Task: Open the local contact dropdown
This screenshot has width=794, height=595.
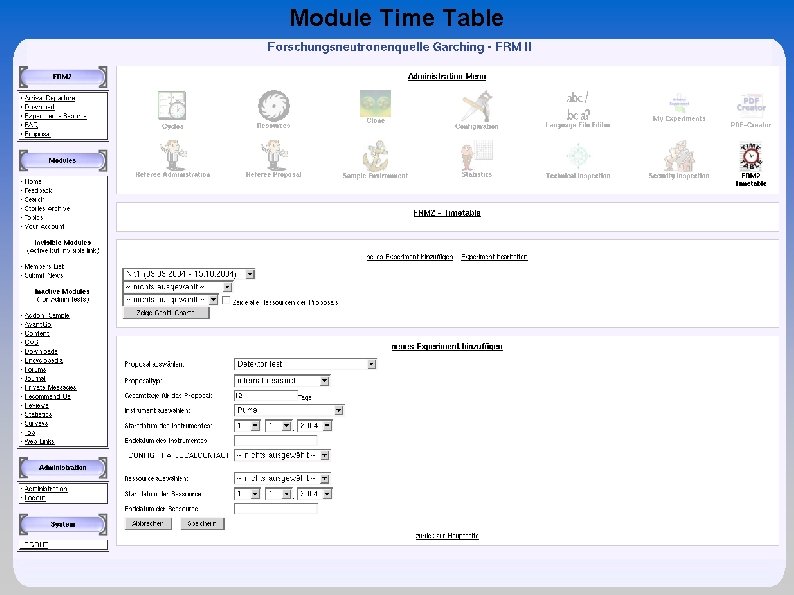Action: [282, 455]
